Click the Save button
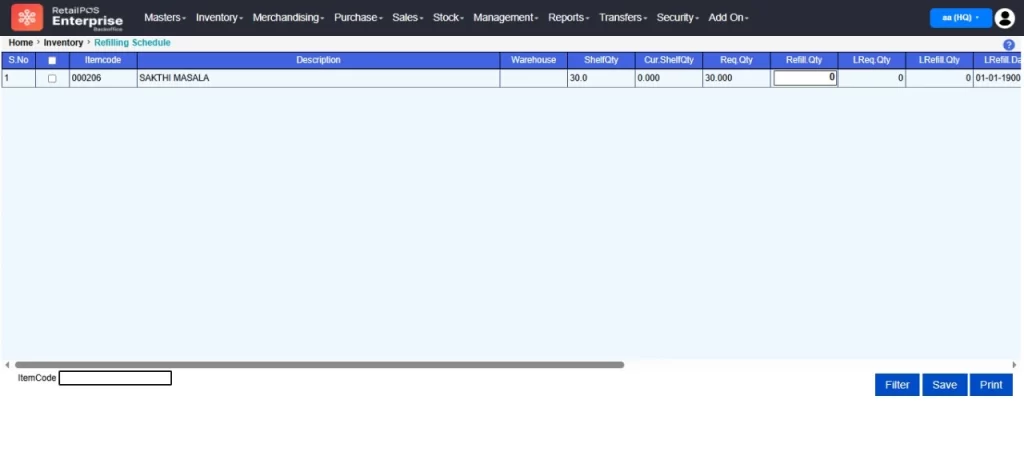 pyautogui.click(x=944, y=385)
